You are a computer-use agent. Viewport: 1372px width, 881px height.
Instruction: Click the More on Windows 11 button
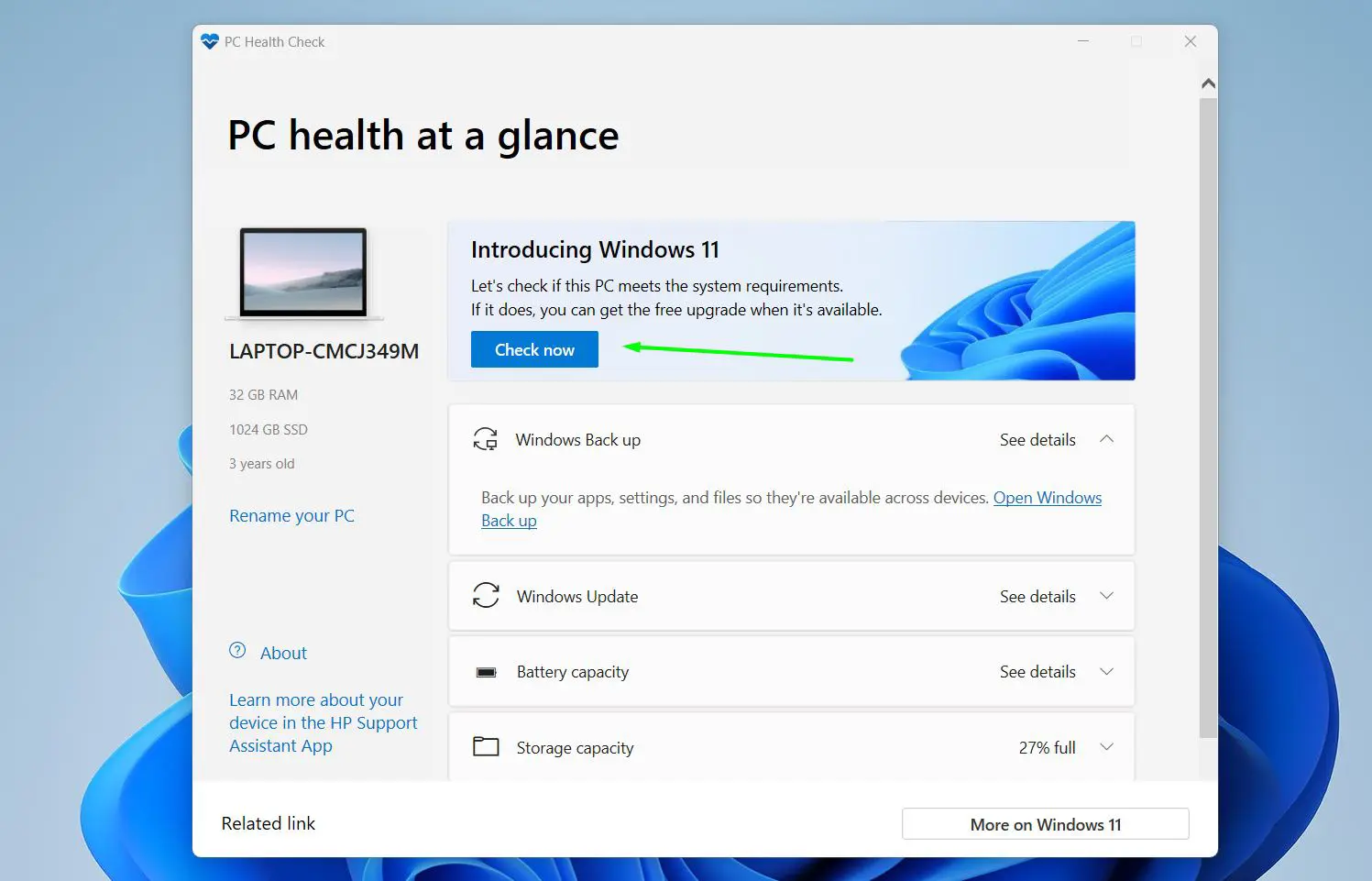[1044, 823]
